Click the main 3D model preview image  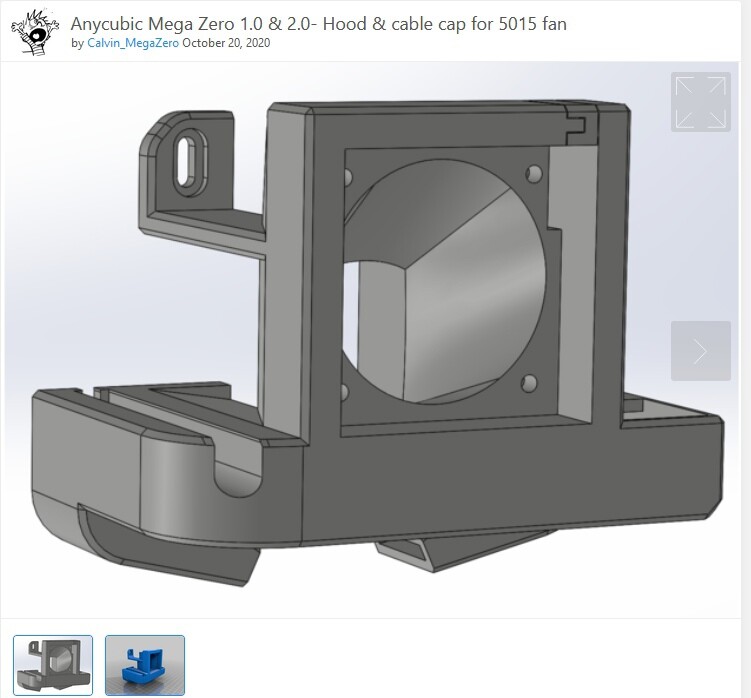pyautogui.click(x=370, y=339)
